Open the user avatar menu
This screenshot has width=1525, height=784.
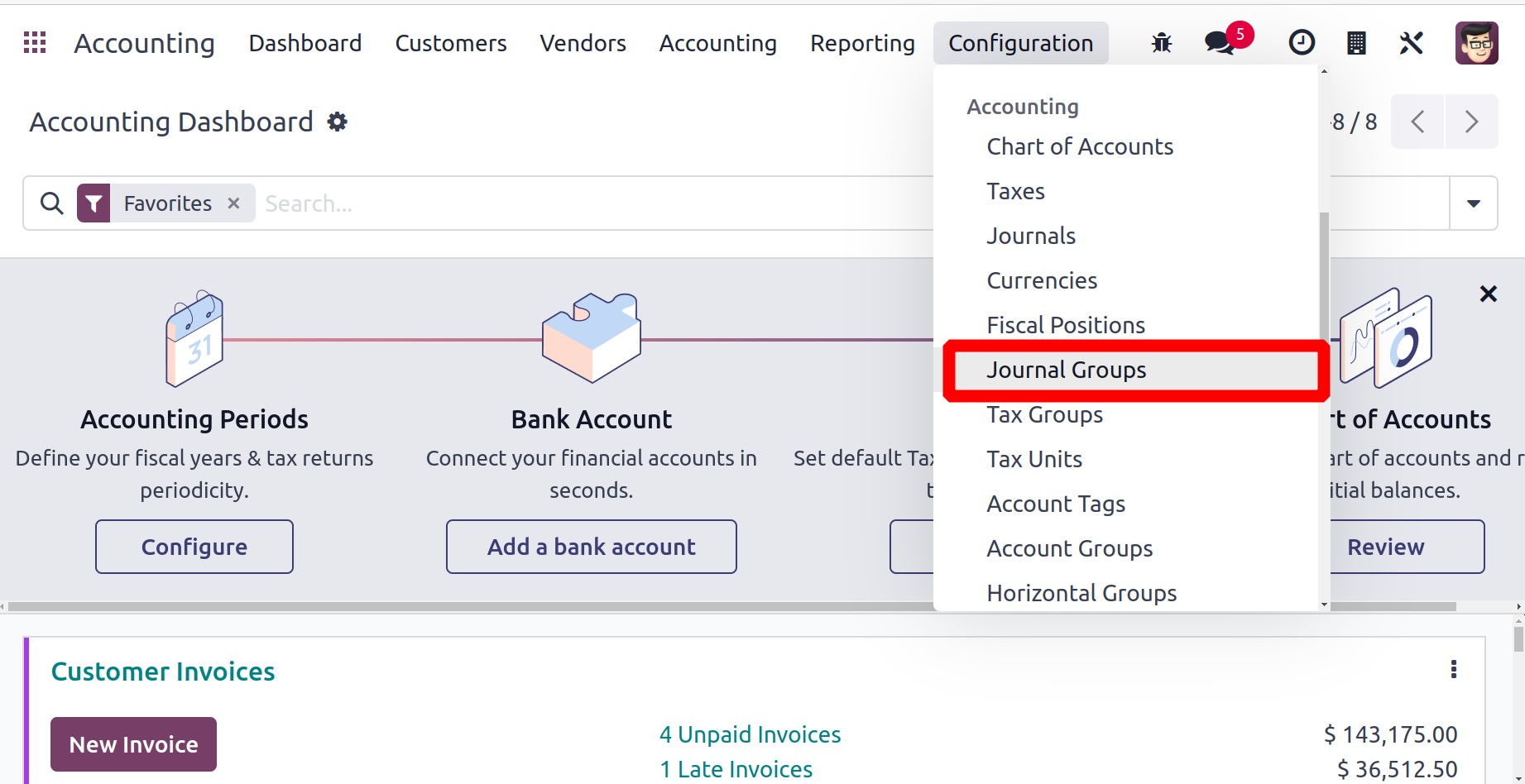[1476, 43]
